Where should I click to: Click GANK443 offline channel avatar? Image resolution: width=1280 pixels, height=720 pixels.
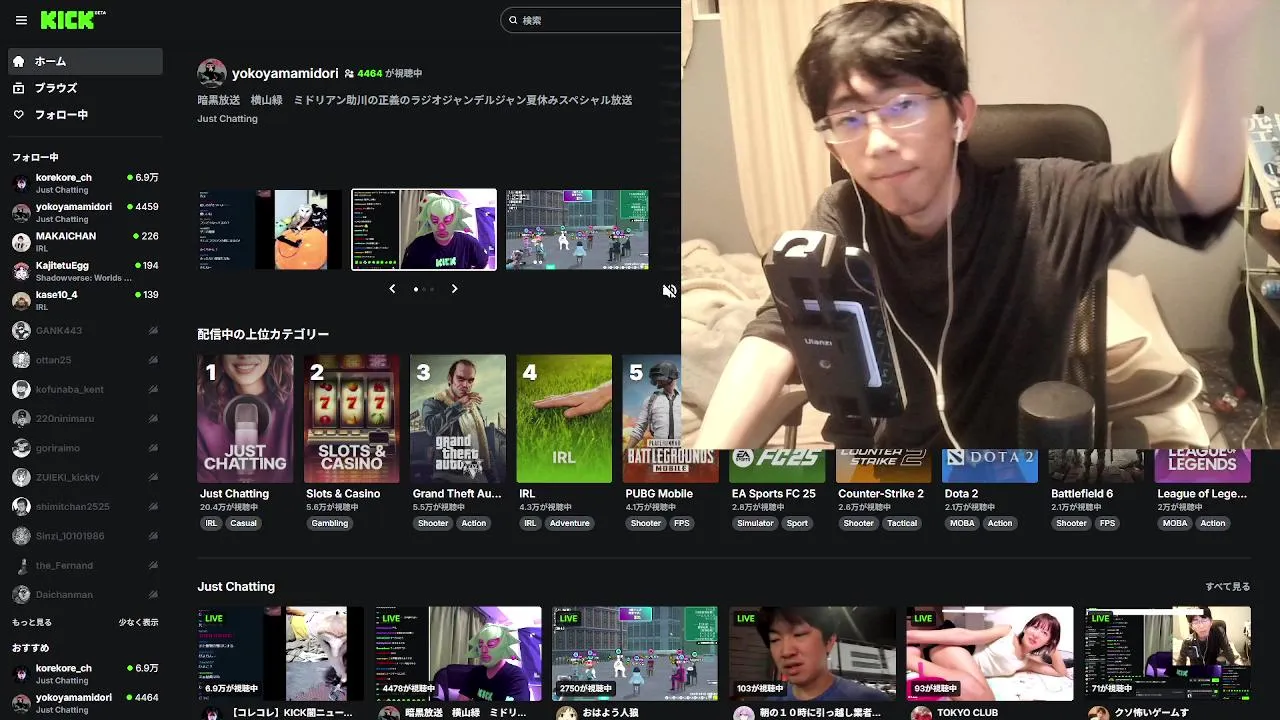(21, 330)
